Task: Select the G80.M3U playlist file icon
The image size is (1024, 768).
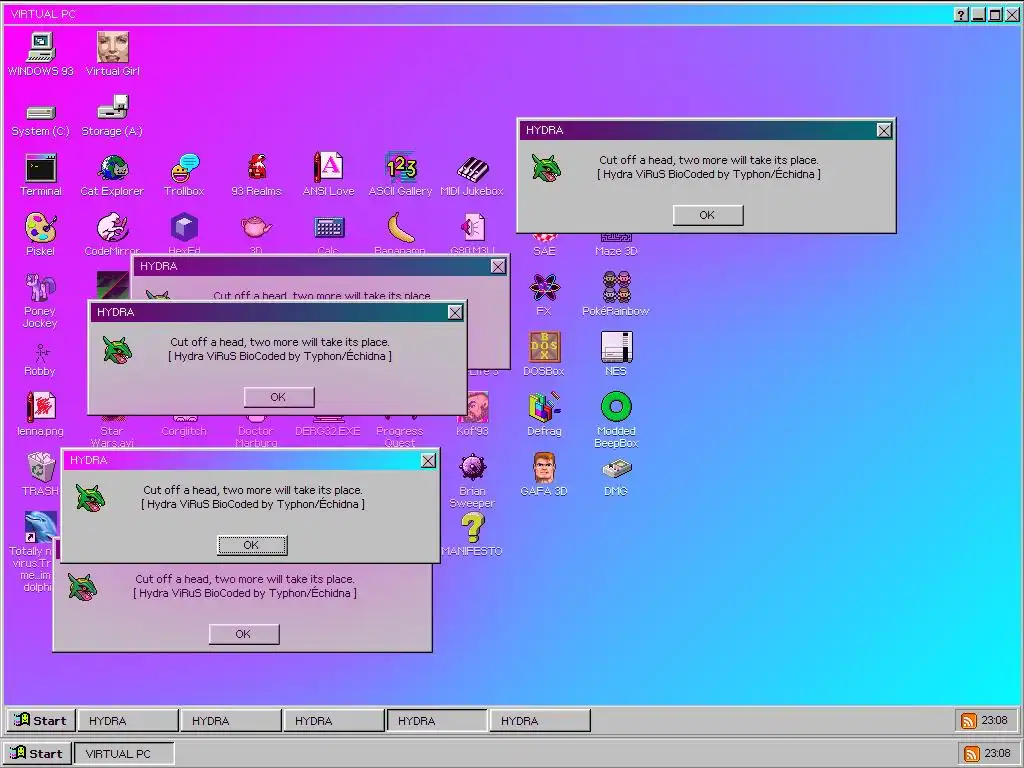Action: [472, 227]
